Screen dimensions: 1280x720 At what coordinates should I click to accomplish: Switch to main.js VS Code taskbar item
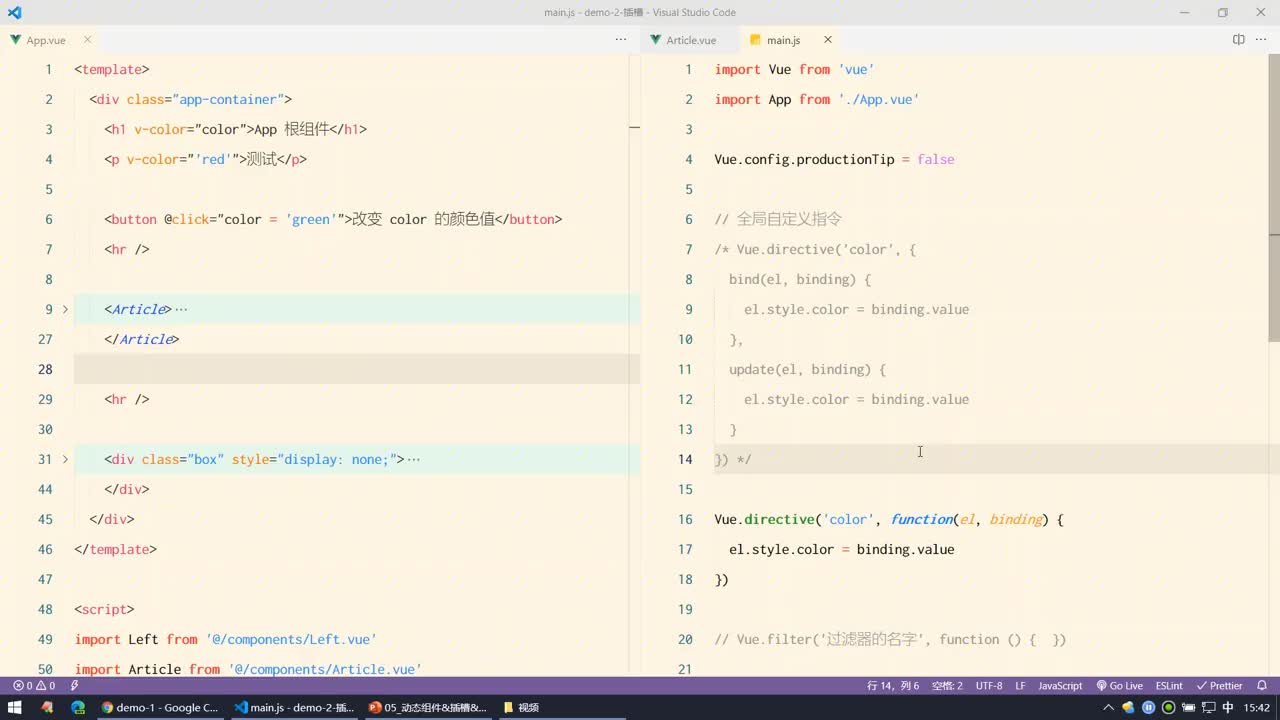[x=294, y=707]
